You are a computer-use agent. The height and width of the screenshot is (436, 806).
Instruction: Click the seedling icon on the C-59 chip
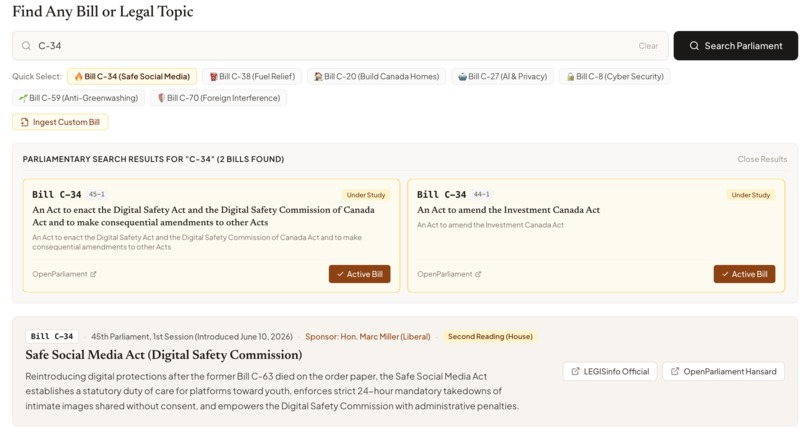click(23, 98)
